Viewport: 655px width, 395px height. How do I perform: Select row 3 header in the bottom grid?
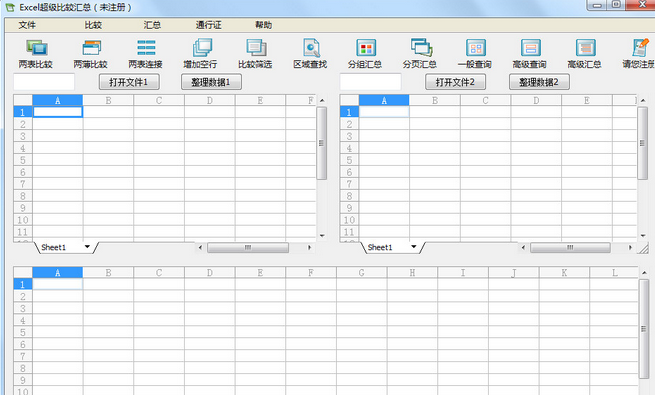(23, 308)
